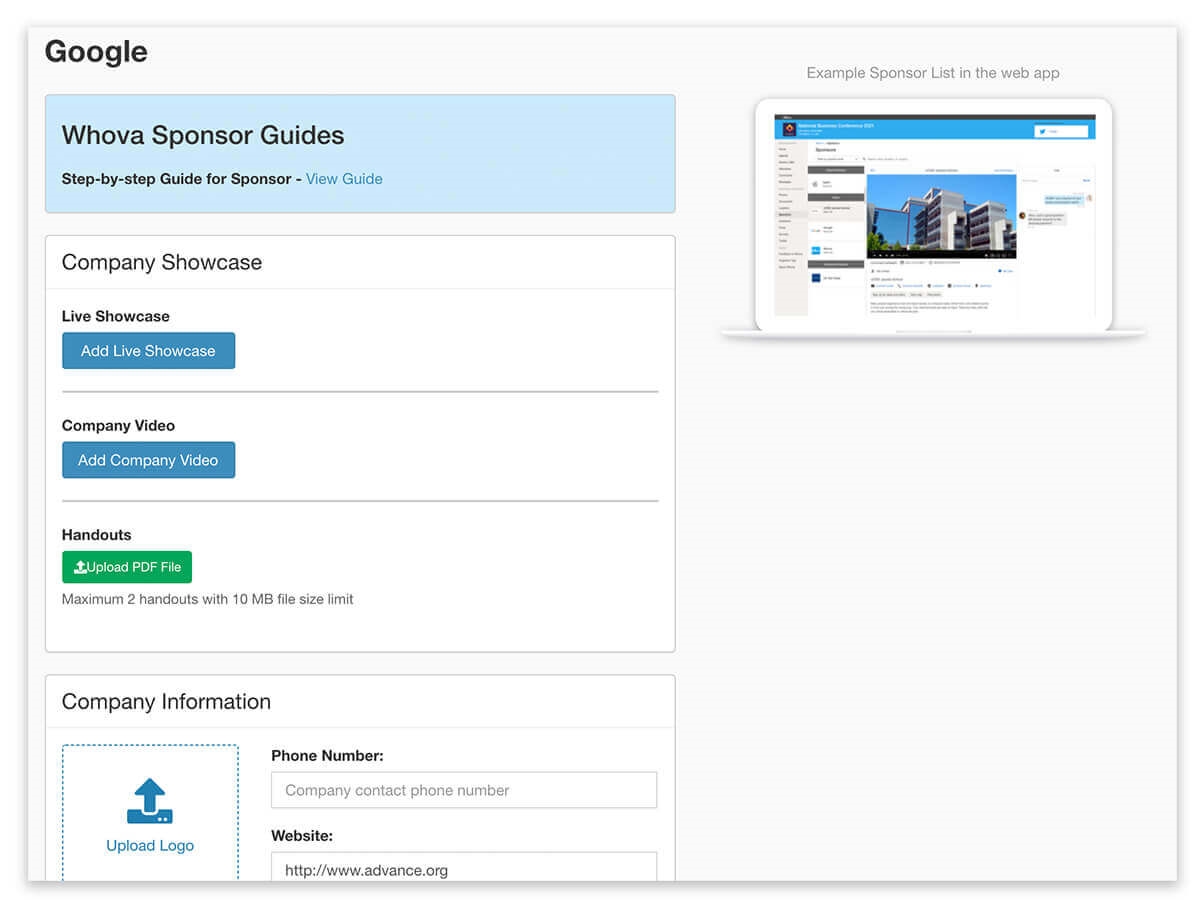Click the Whova Sponsor Guides heading
This screenshot has width=1200, height=900.
coord(203,135)
